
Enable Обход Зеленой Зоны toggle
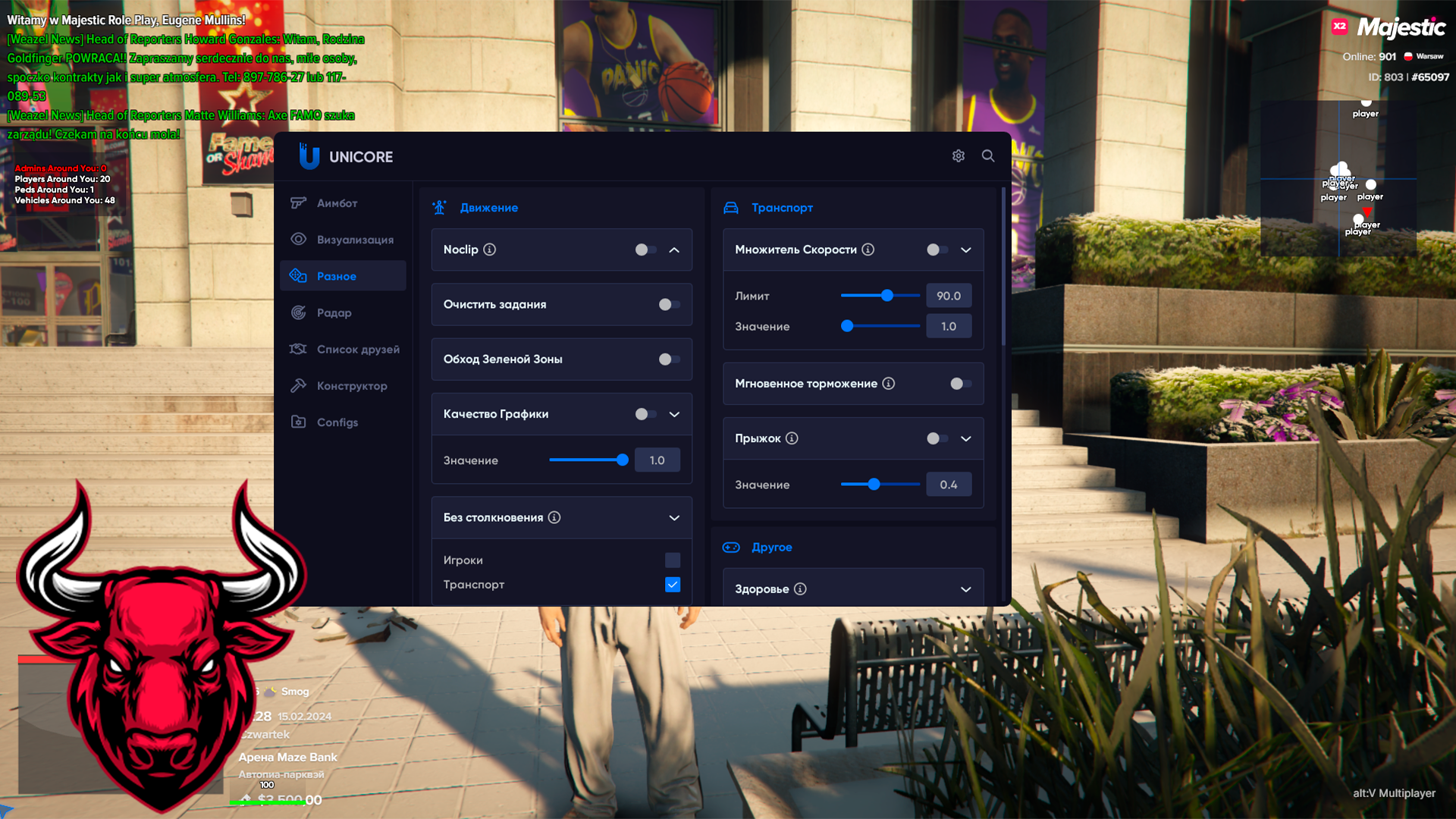(x=669, y=359)
